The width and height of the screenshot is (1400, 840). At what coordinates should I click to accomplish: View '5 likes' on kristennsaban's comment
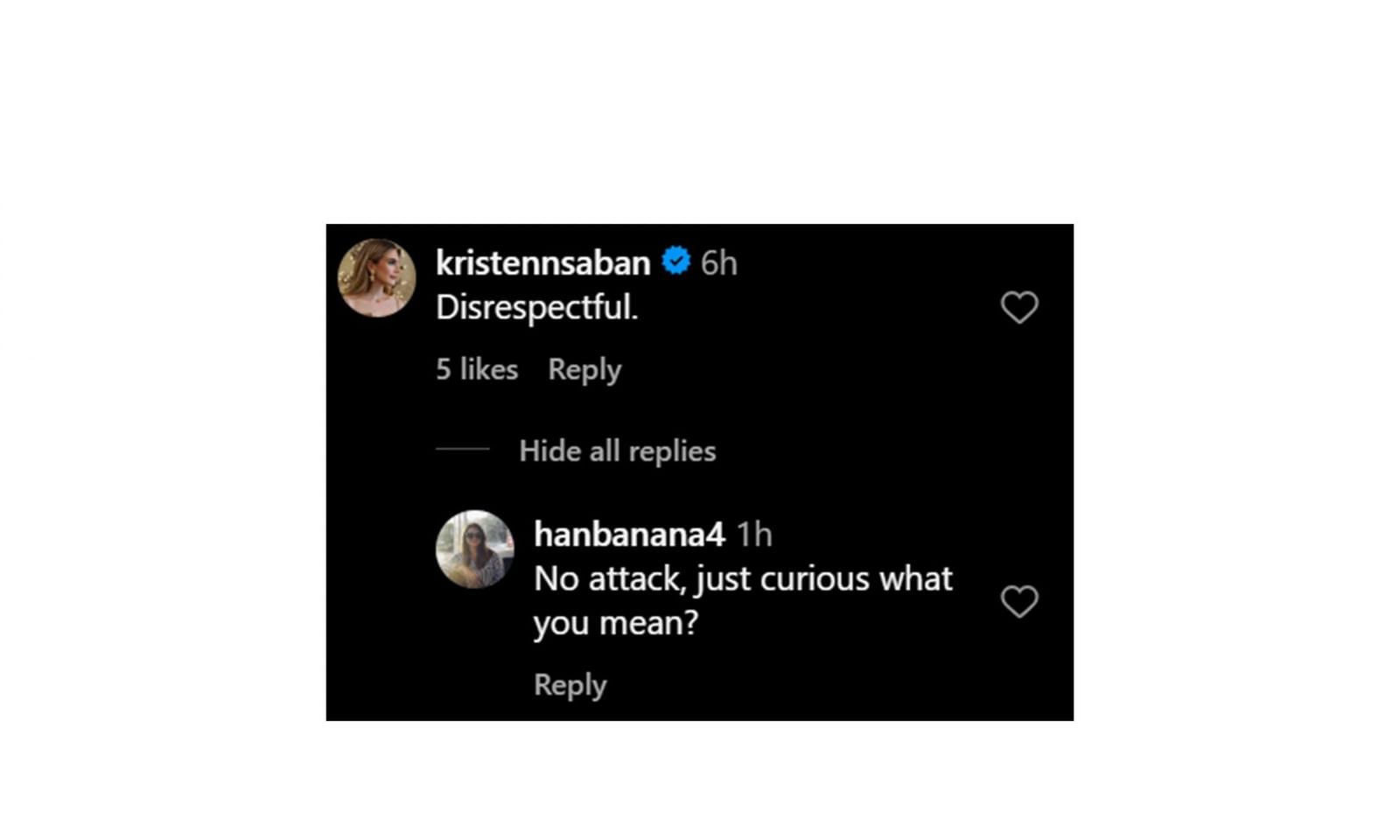click(x=475, y=369)
